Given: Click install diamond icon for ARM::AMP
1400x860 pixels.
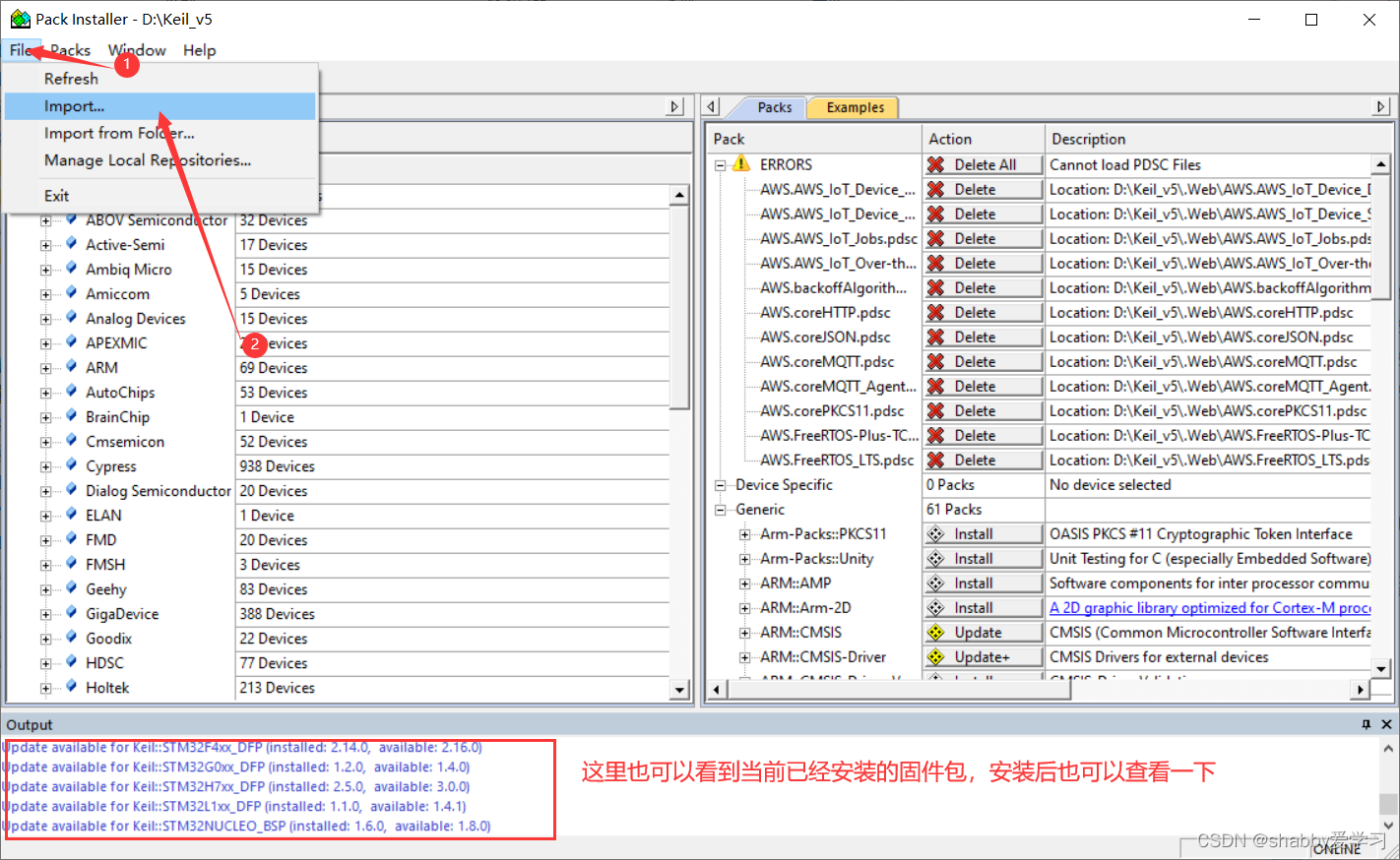Looking at the screenshot, I should (936, 584).
